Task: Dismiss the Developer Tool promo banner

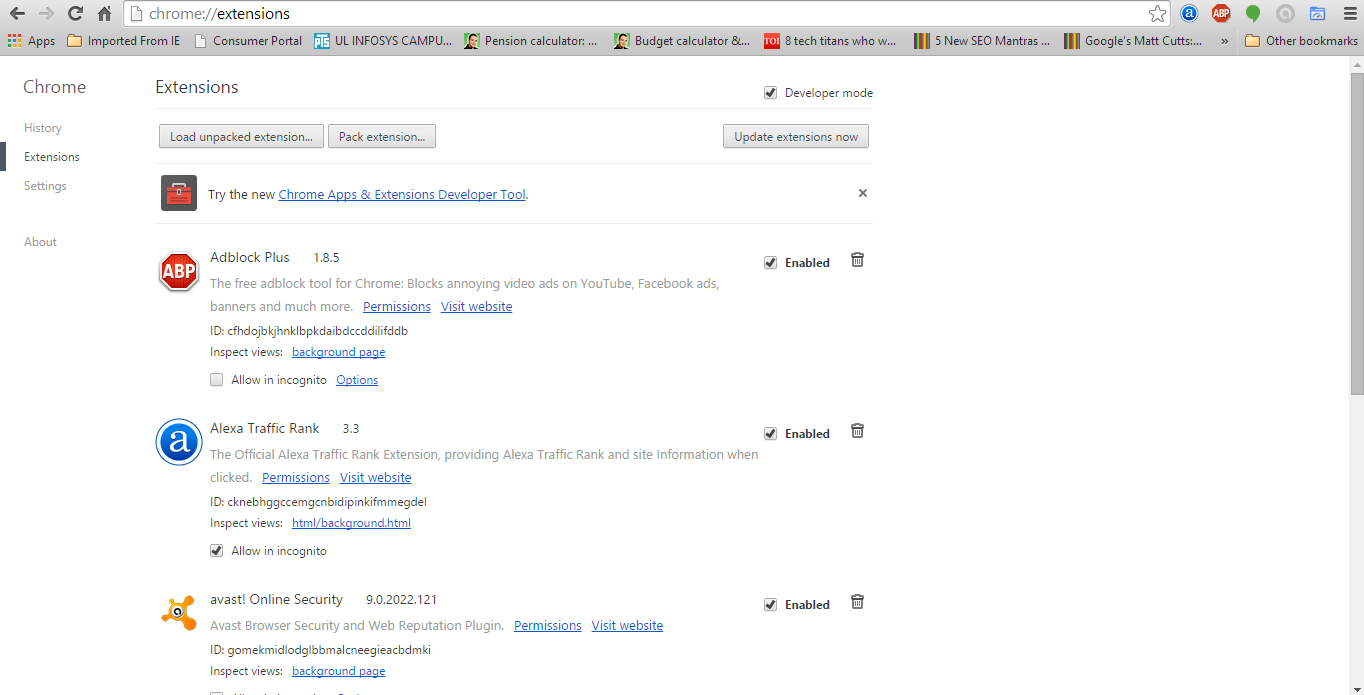Action: tap(863, 193)
